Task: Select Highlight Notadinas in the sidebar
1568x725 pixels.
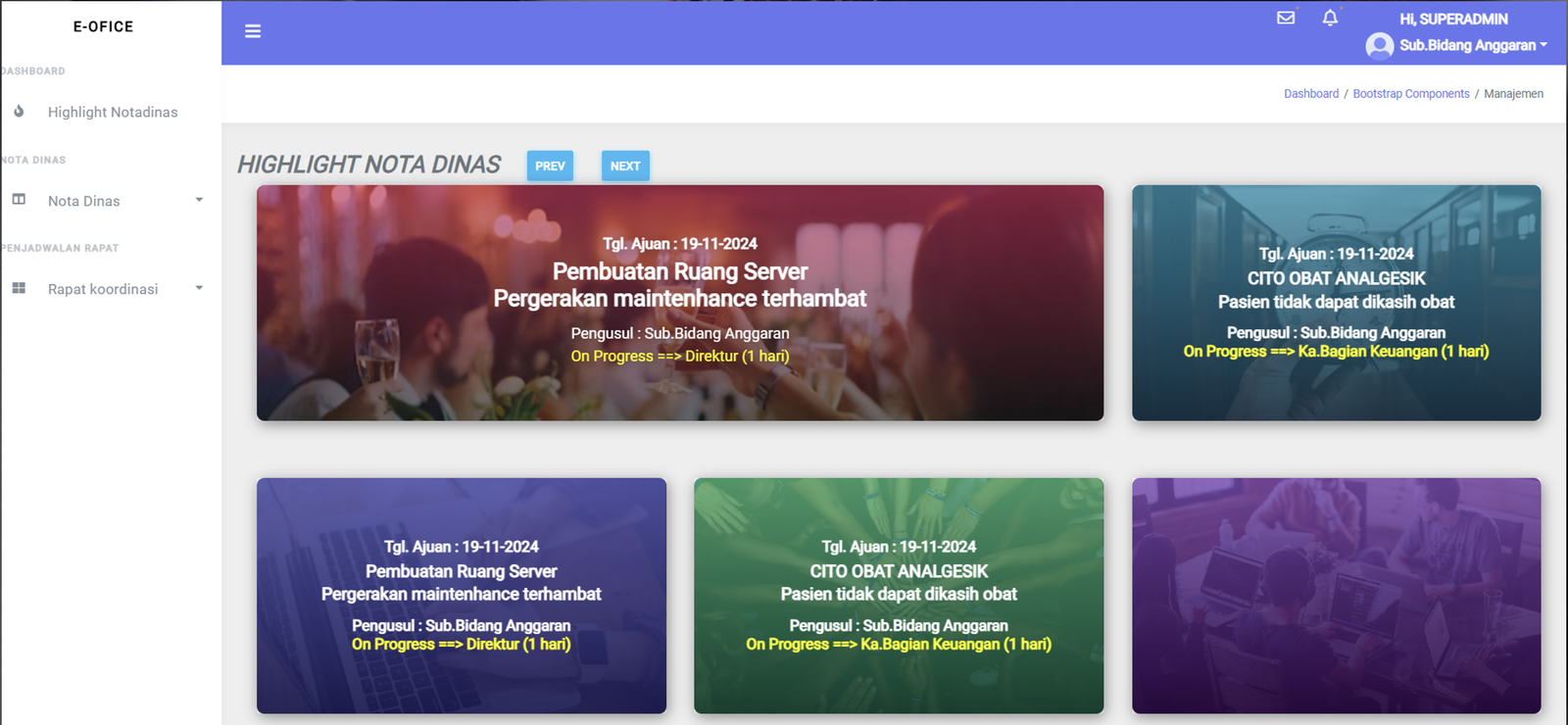Action: (x=113, y=113)
